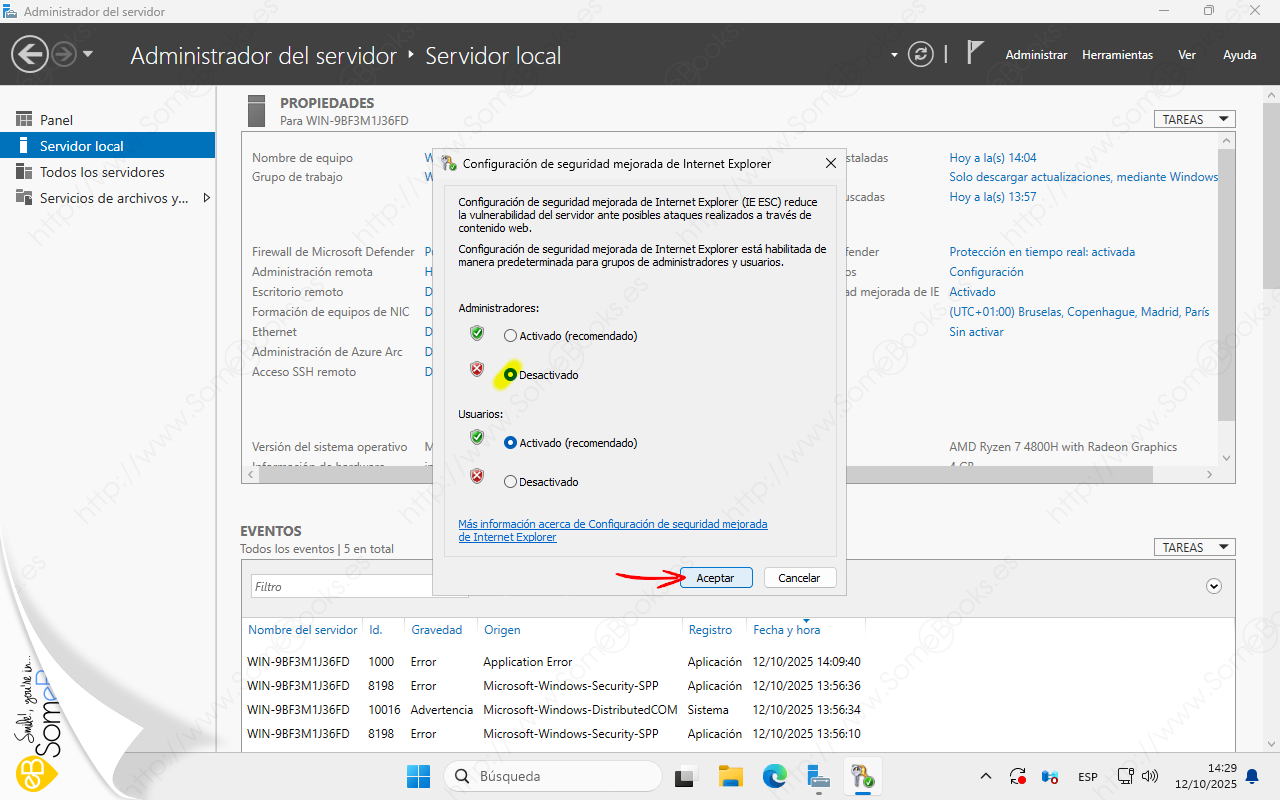Open the notifications flag icon
This screenshot has height=800, width=1280.
coord(975,54)
